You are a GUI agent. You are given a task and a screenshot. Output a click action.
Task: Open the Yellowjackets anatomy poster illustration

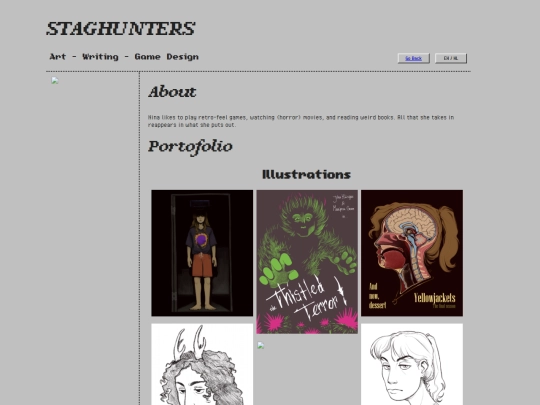pyautogui.click(x=412, y=253)
